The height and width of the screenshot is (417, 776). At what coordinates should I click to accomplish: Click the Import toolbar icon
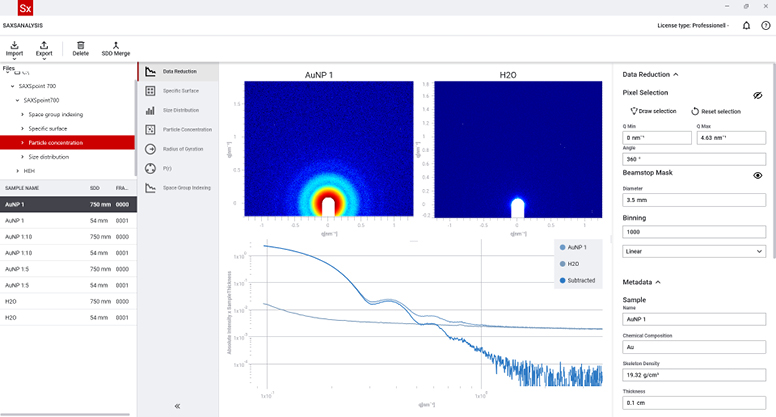14,45
